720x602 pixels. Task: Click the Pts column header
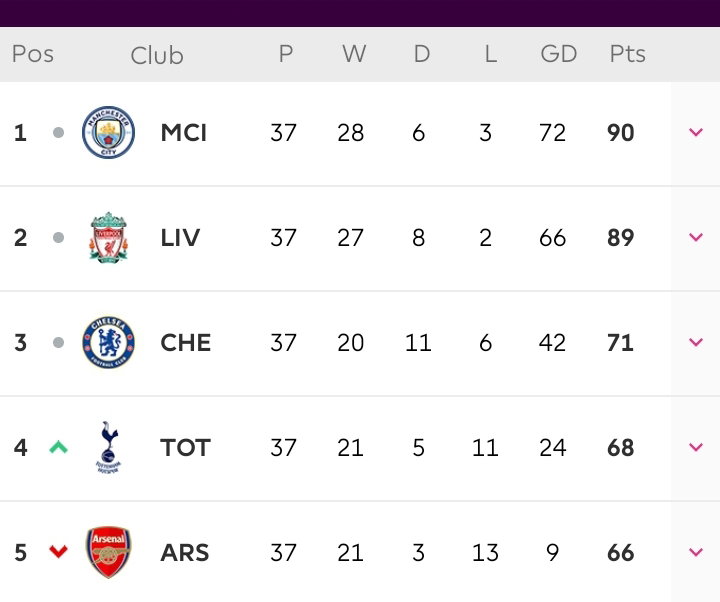(x=627, y=54)
